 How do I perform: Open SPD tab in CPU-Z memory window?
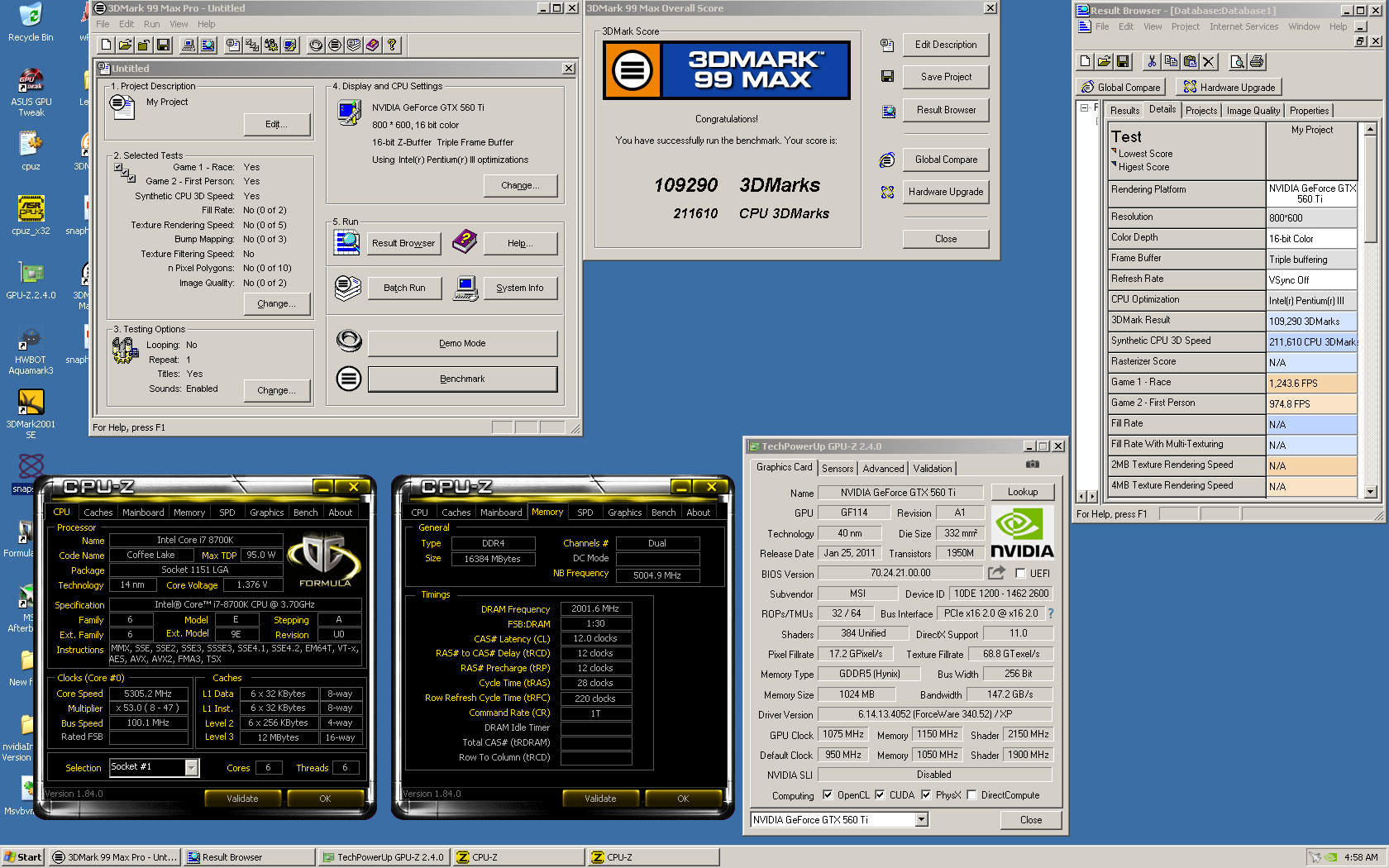pyautogui.click(x=585, y=513)
